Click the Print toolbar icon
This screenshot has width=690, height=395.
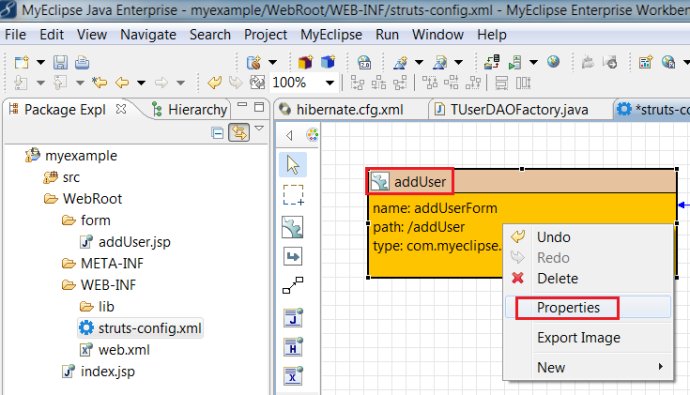coord(81,62)
